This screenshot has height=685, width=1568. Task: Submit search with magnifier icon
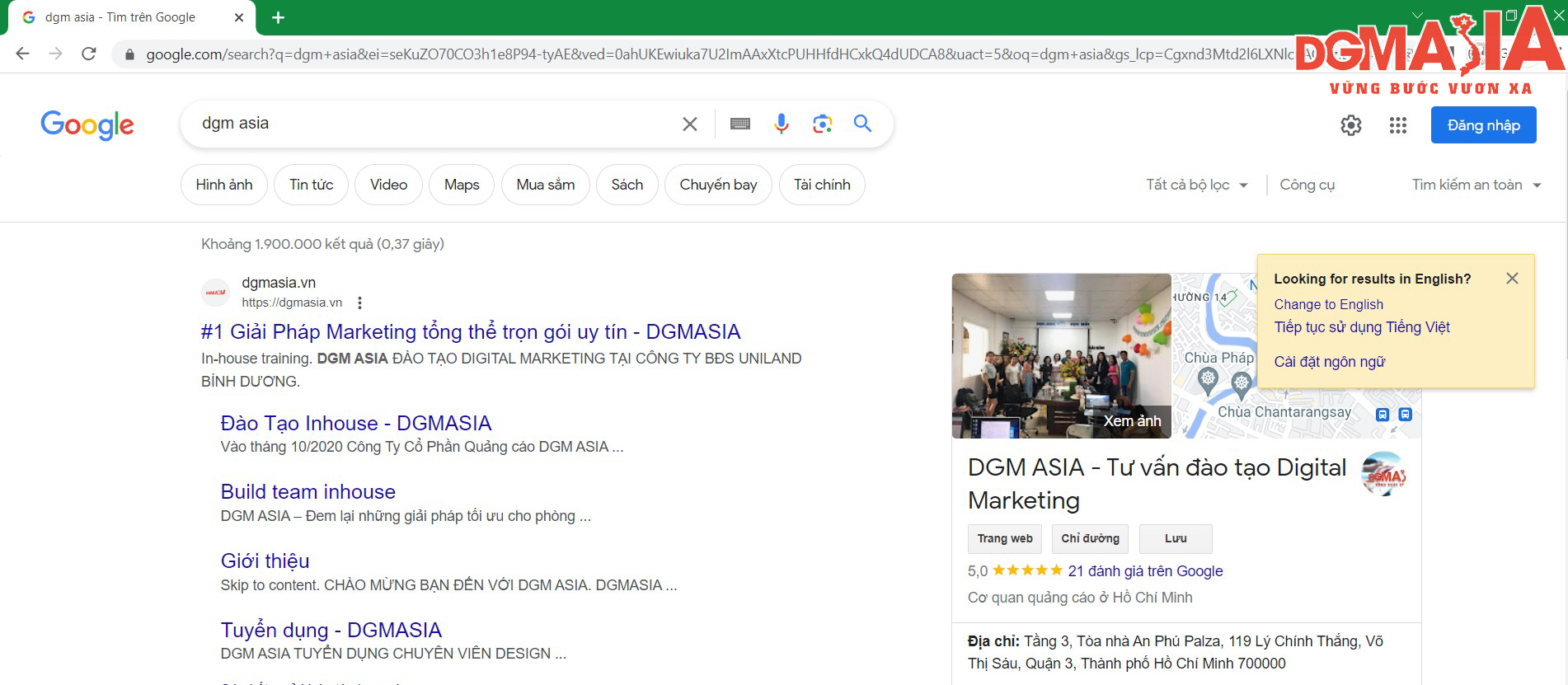(862, 124)
